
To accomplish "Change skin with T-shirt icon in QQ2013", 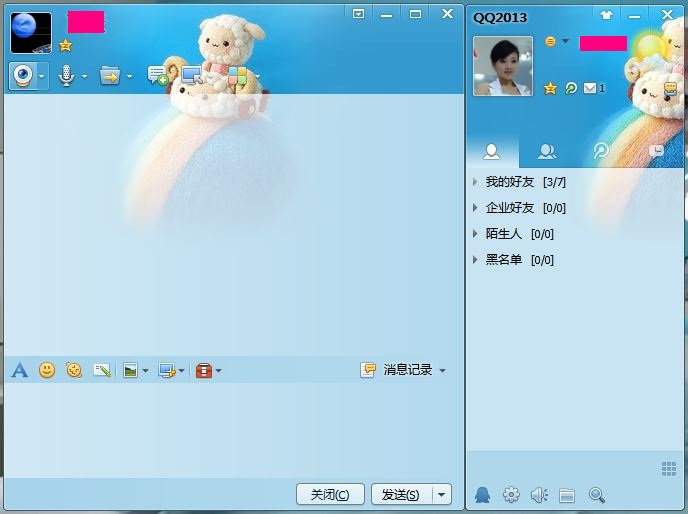I will click(x=606, y=15).
